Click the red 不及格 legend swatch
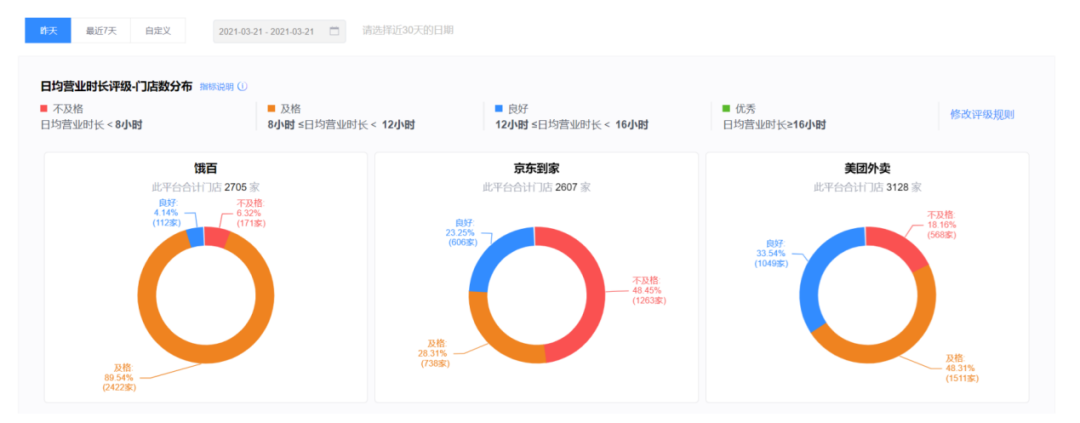Viewport: 1080px width, 423px height. pos(44,109)
